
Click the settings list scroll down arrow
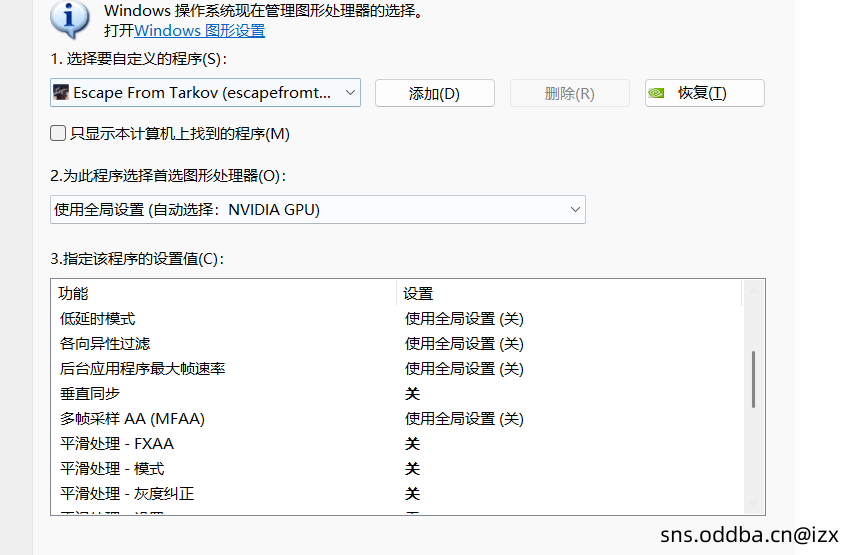click(x=753, y=504)
